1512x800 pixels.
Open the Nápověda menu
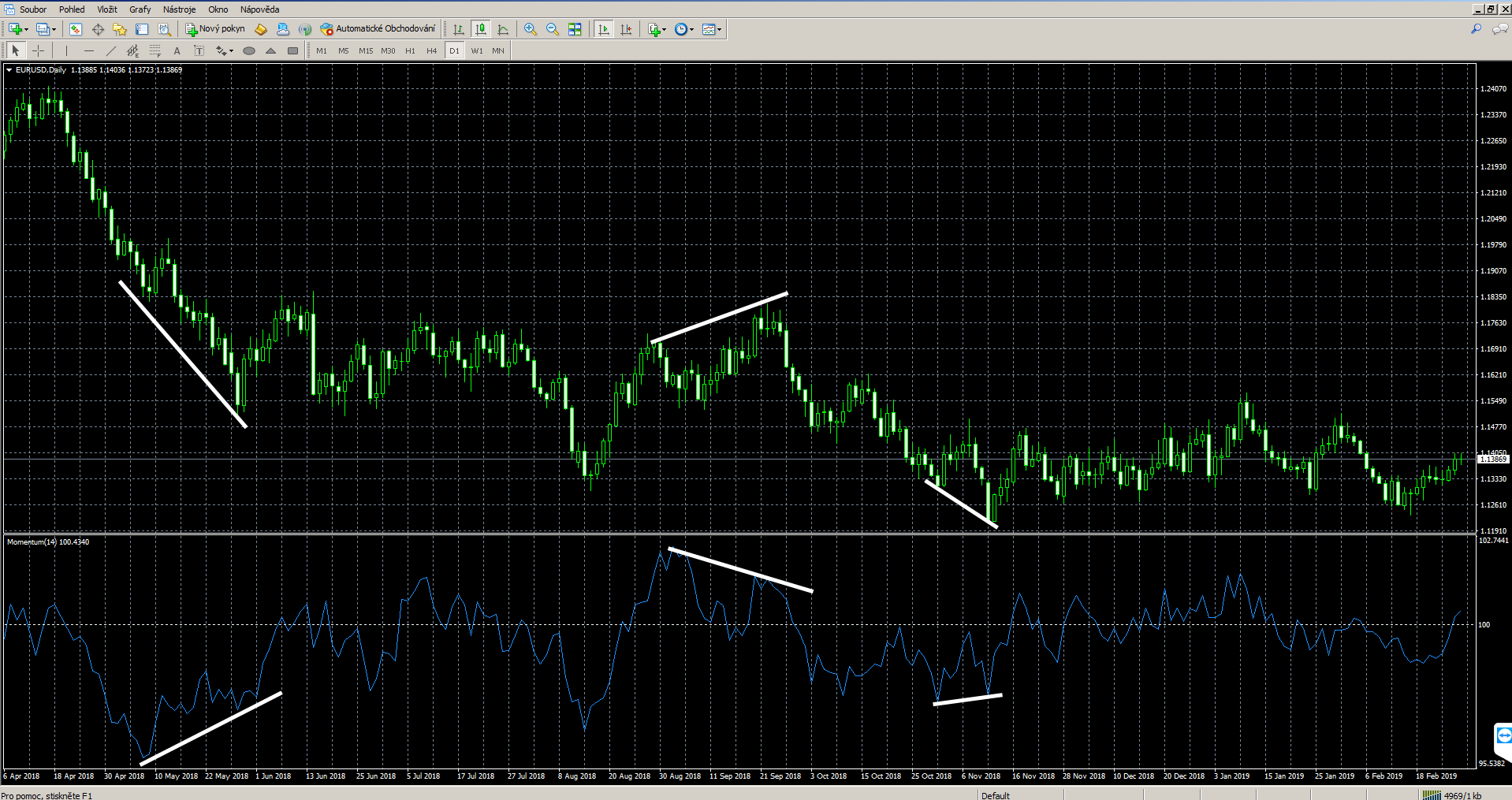coord(260,9)
